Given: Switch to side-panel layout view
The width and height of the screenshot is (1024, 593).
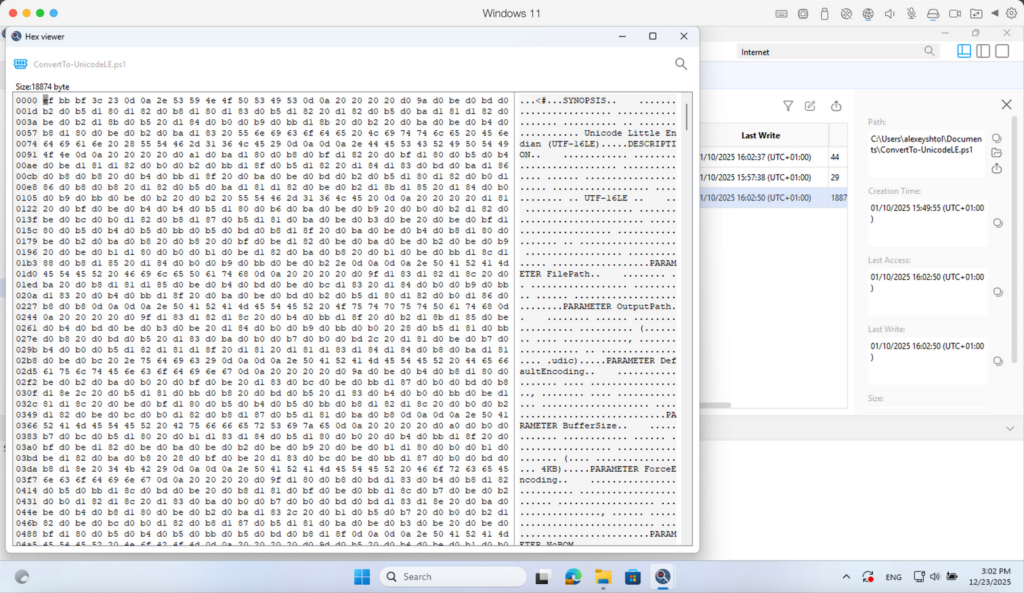Looking at the screenshot, I should coord(984,51).
